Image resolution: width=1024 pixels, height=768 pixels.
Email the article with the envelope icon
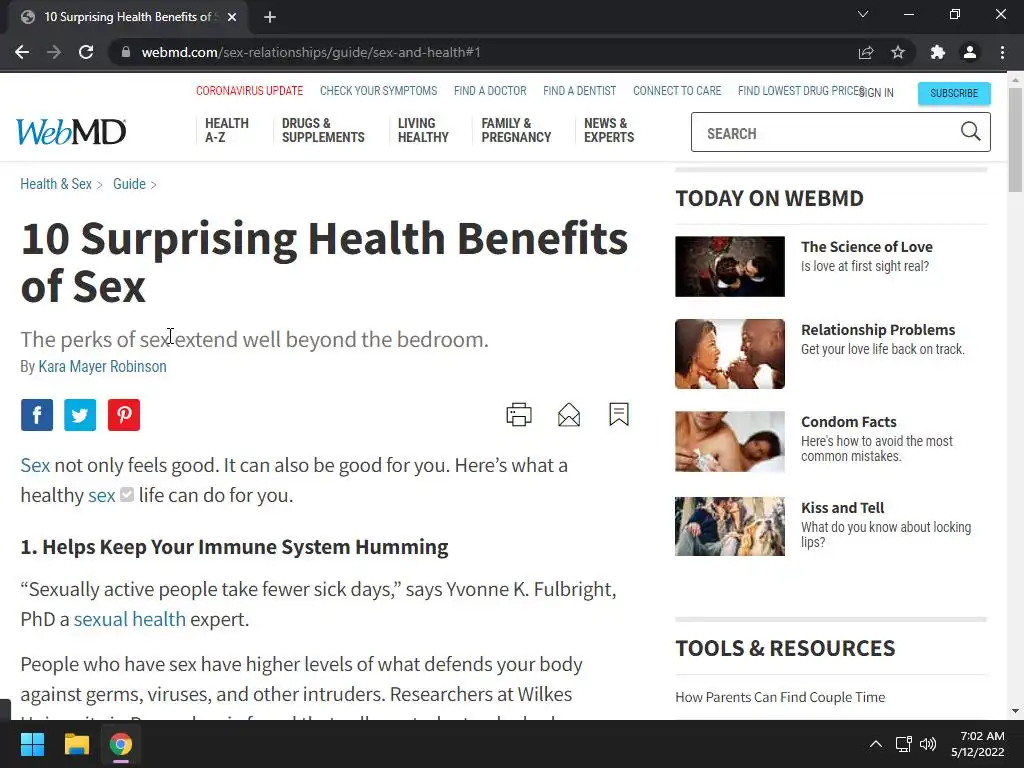(569, 415)
